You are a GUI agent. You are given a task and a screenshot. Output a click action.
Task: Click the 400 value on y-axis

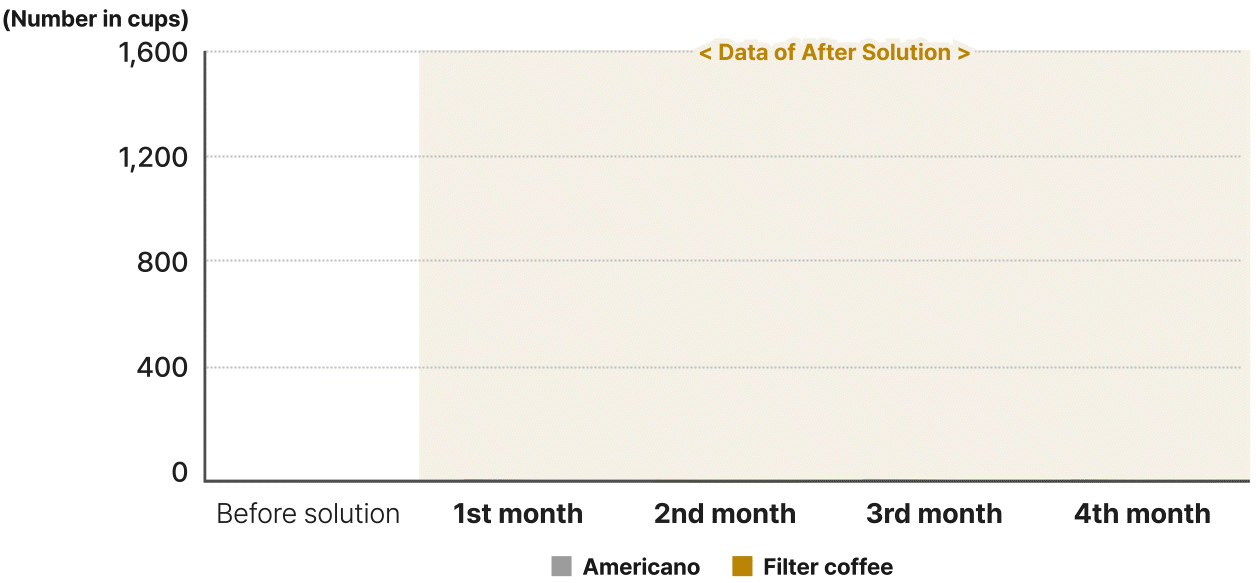162,368
